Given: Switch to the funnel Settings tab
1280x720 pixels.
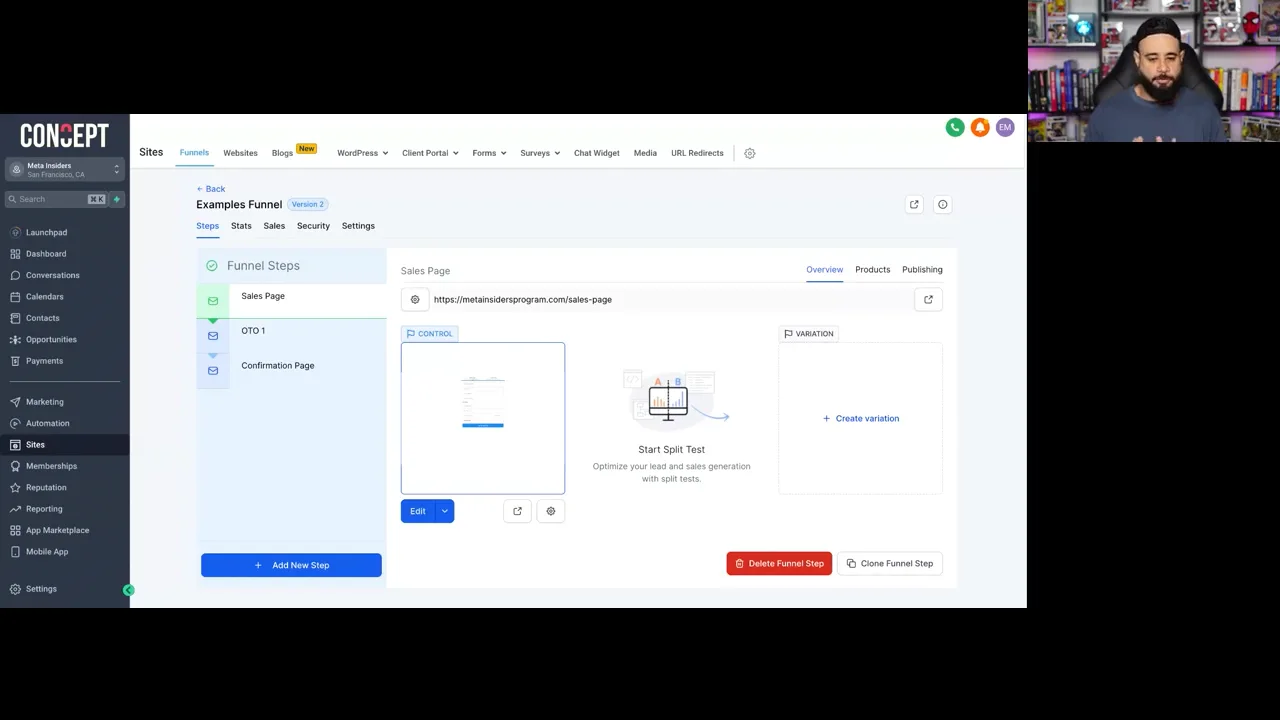Looking at the screenshot, I should 358,226.
